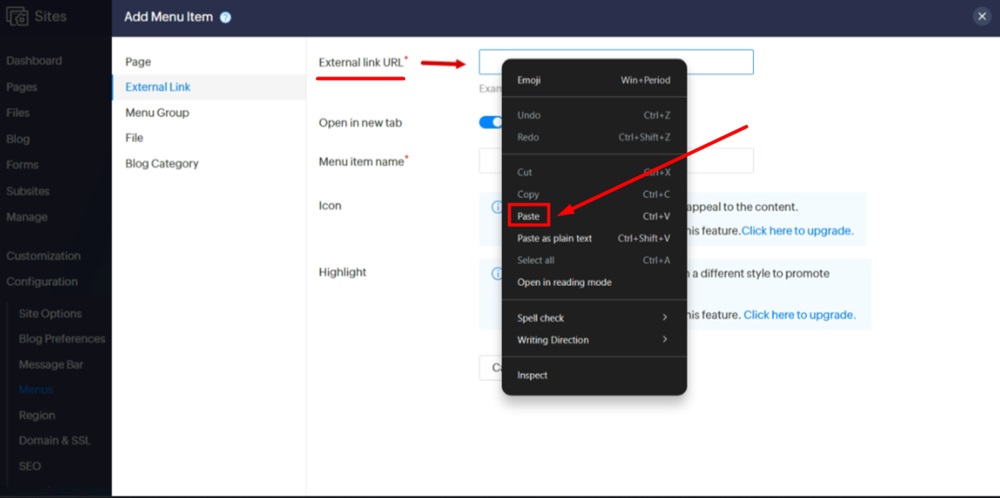Select Emoji from the context menu
1000x498 pixels.
[x=594, y=80]
